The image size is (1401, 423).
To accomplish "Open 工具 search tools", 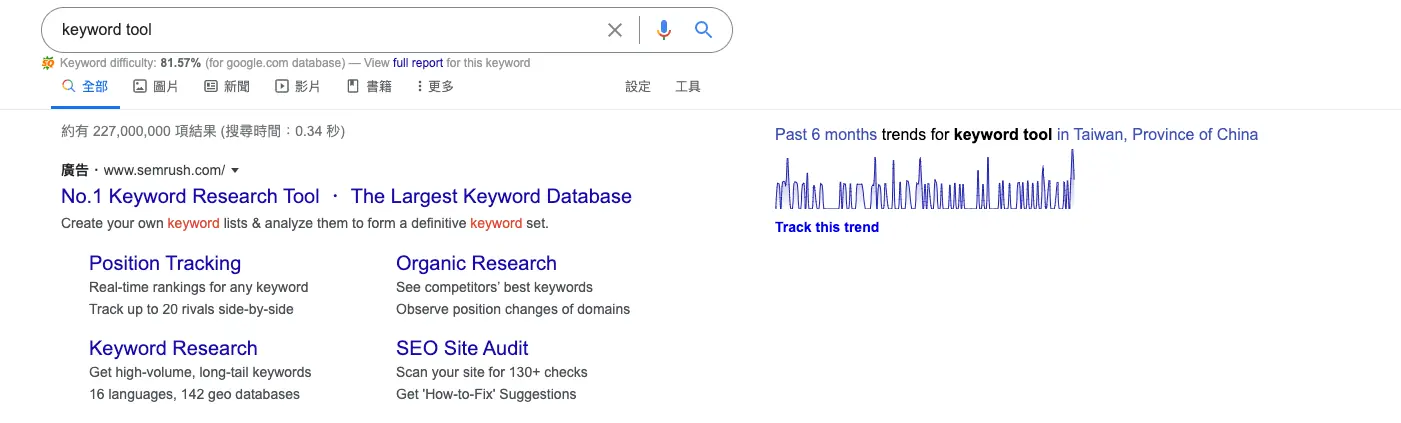I will [x=688, y=87].
